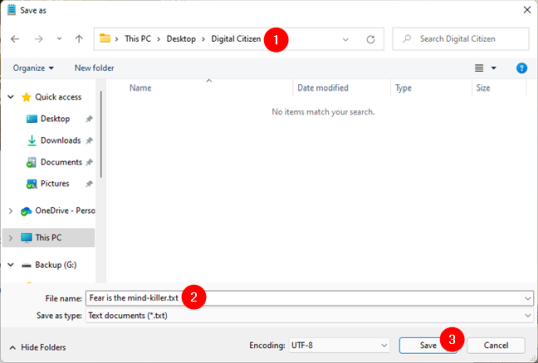Create a New folder
The height and width of the screenshot is (363, 538).
click(x=94, y=68)
